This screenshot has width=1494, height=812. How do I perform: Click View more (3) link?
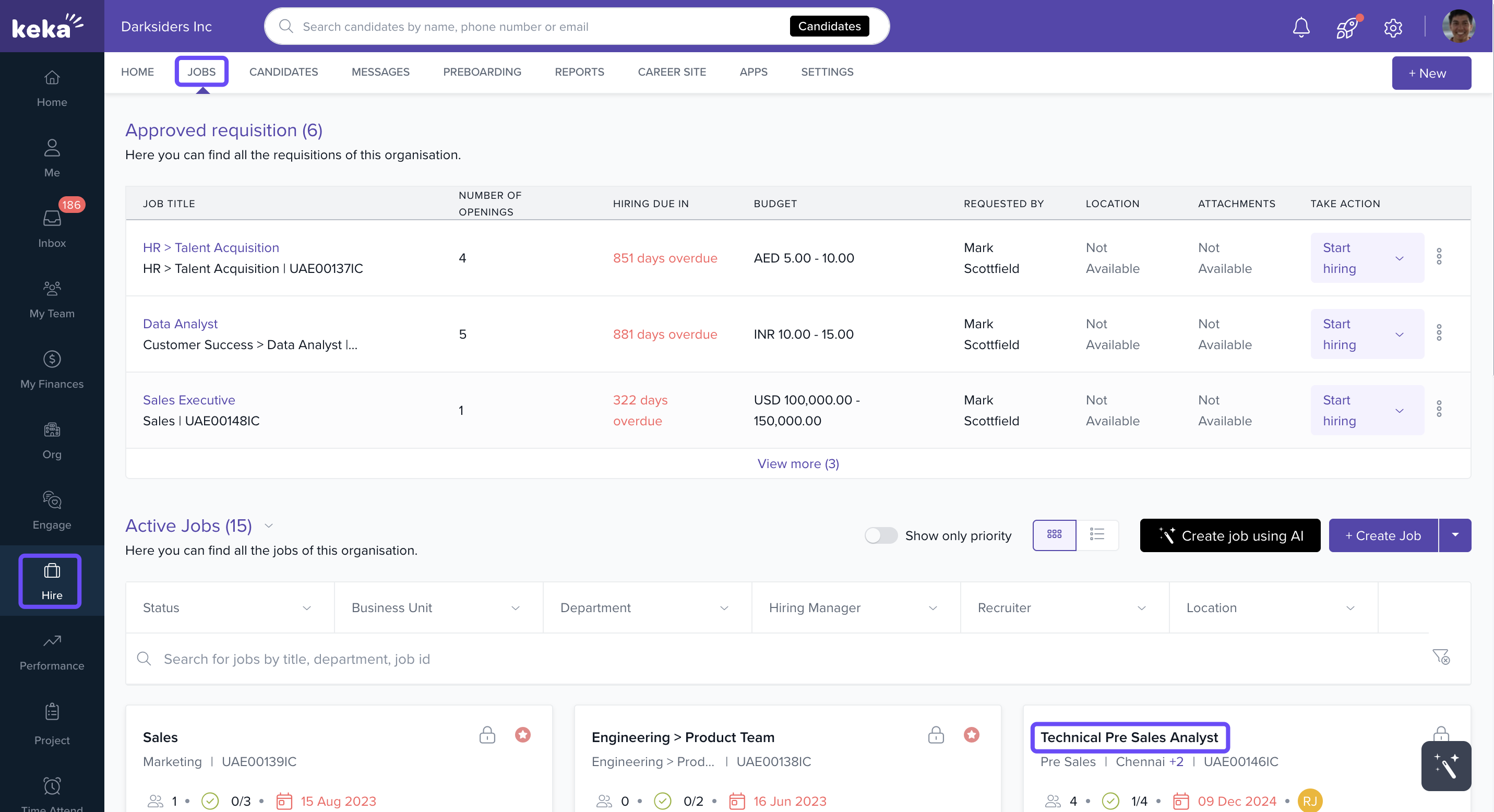[797, 463]
